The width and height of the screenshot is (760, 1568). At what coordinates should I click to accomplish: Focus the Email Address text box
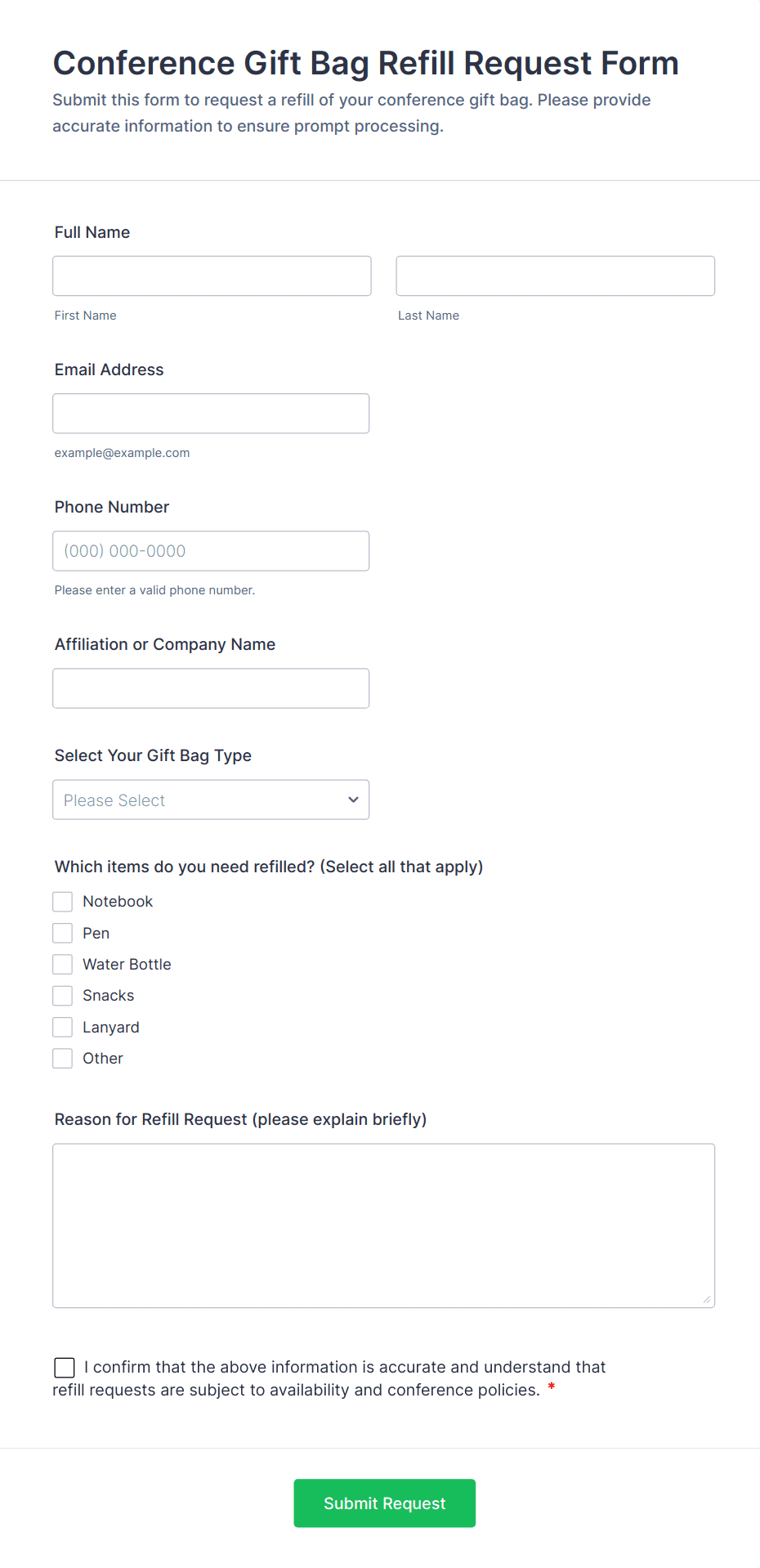[211, 414]
